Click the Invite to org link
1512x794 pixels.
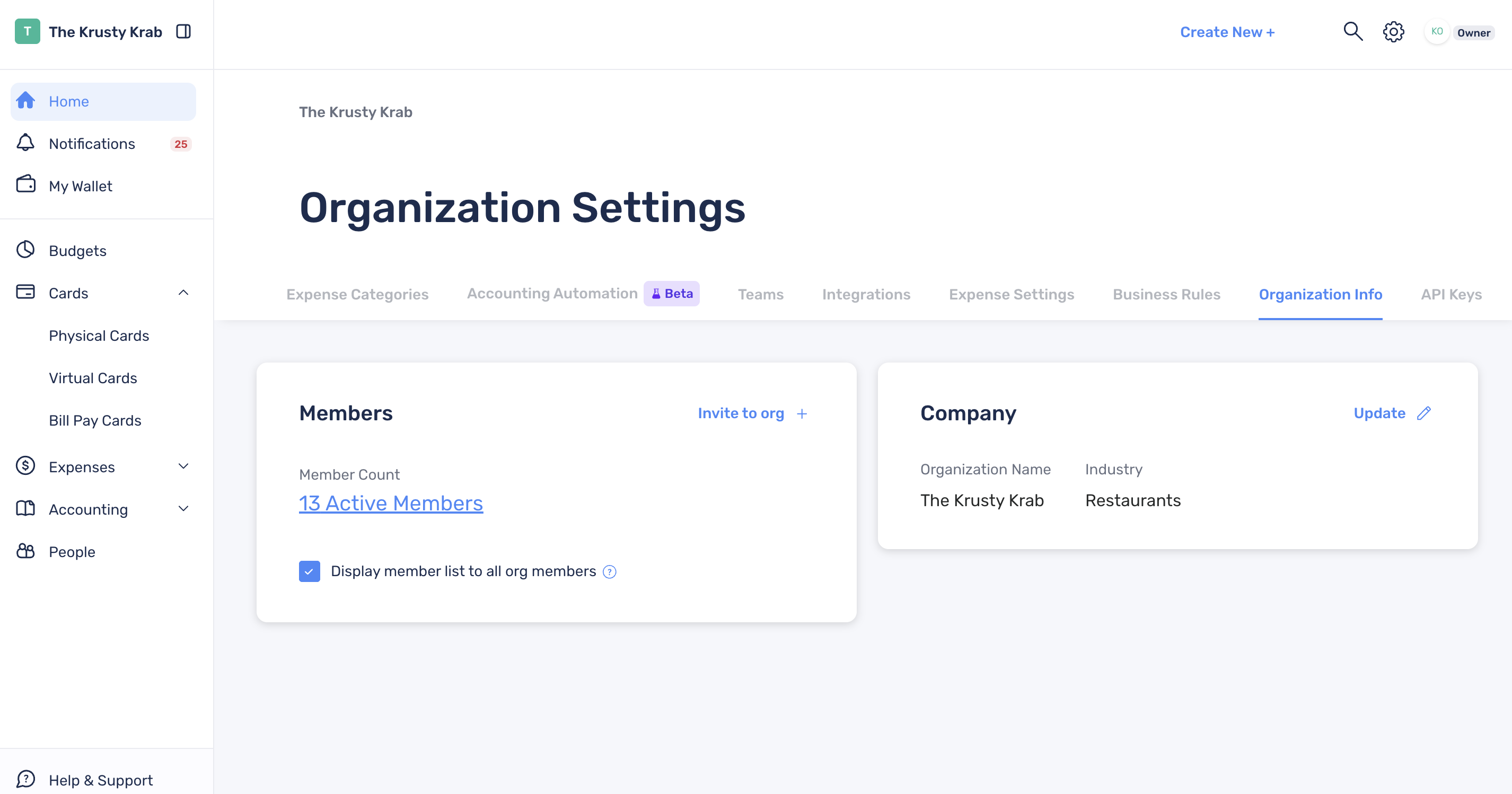click(x=741, y=413)
